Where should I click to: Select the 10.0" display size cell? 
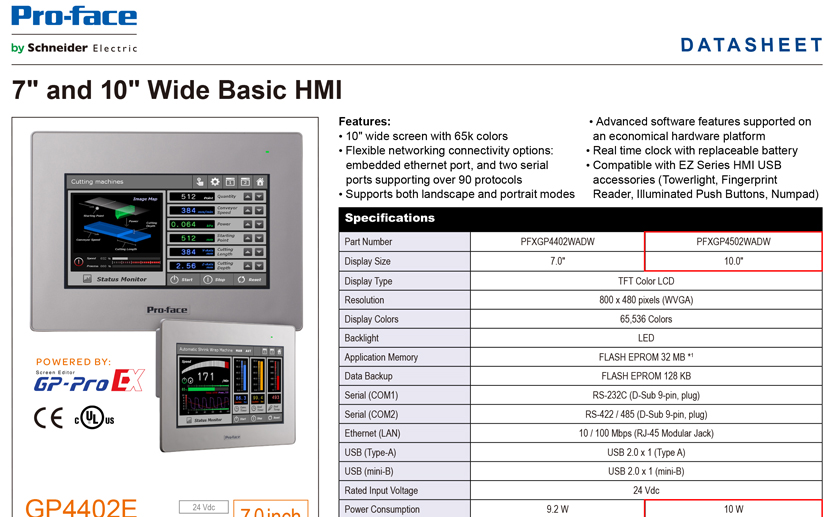tap(733, 261)
